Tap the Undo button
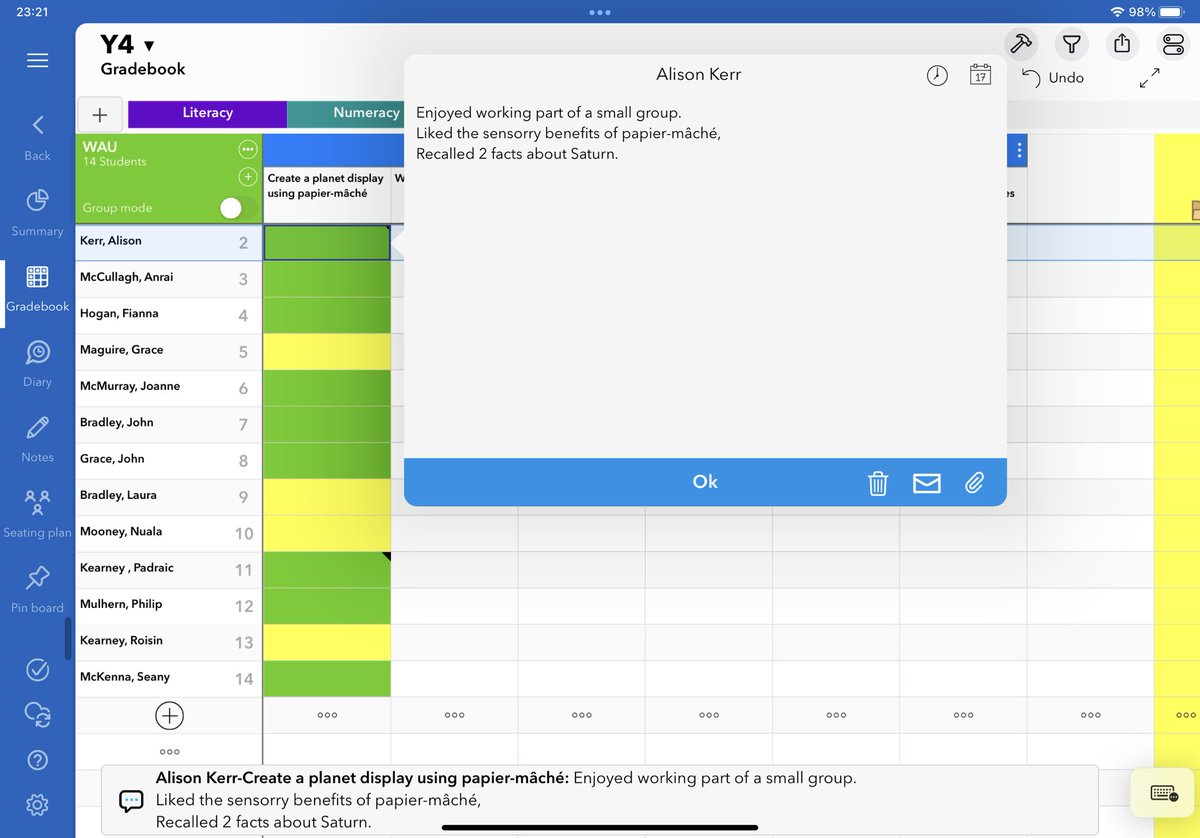Screen dimensions: 1200x838 (x=1053, y=78)
